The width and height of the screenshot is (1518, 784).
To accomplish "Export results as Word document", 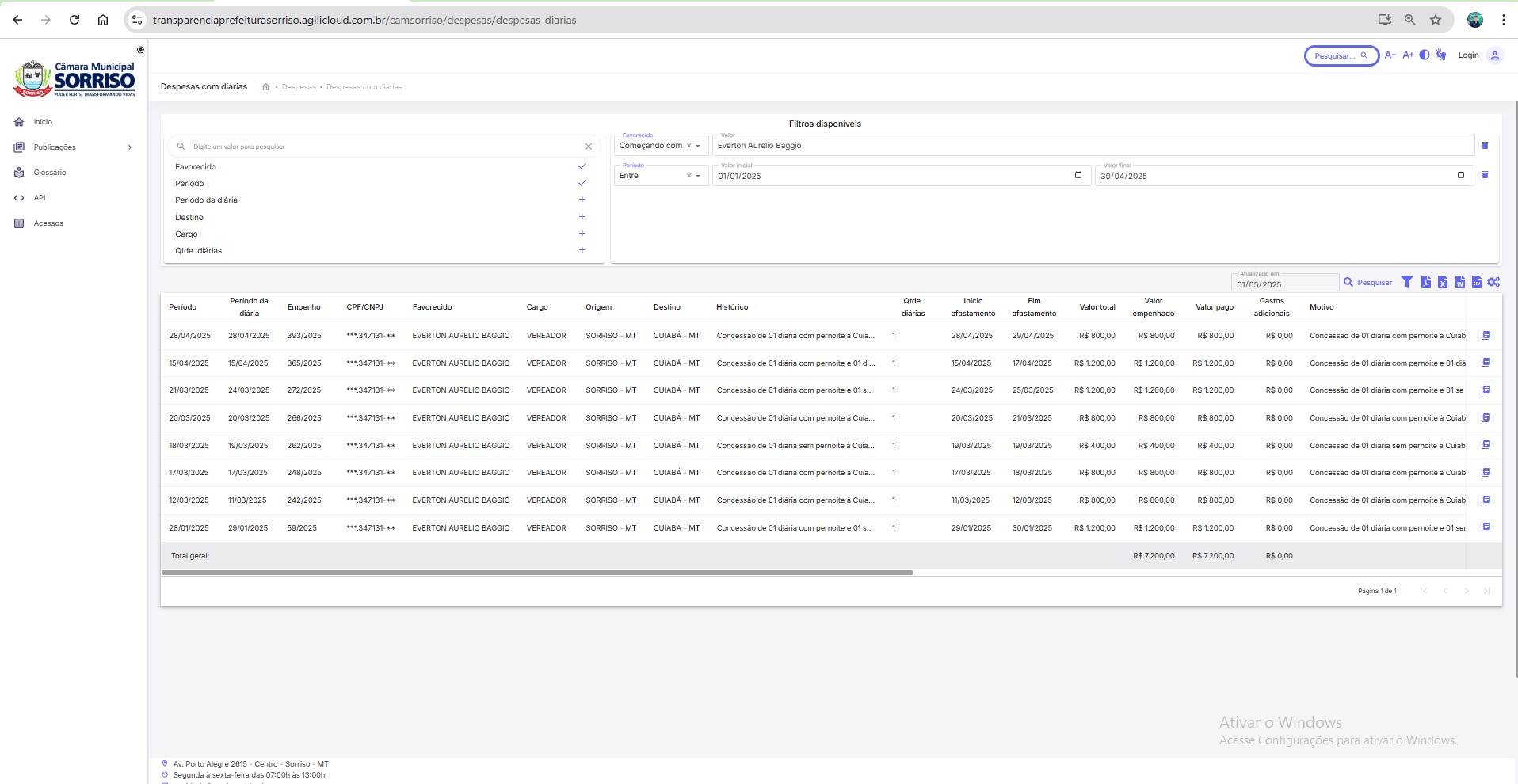I will pos(1459,283).
